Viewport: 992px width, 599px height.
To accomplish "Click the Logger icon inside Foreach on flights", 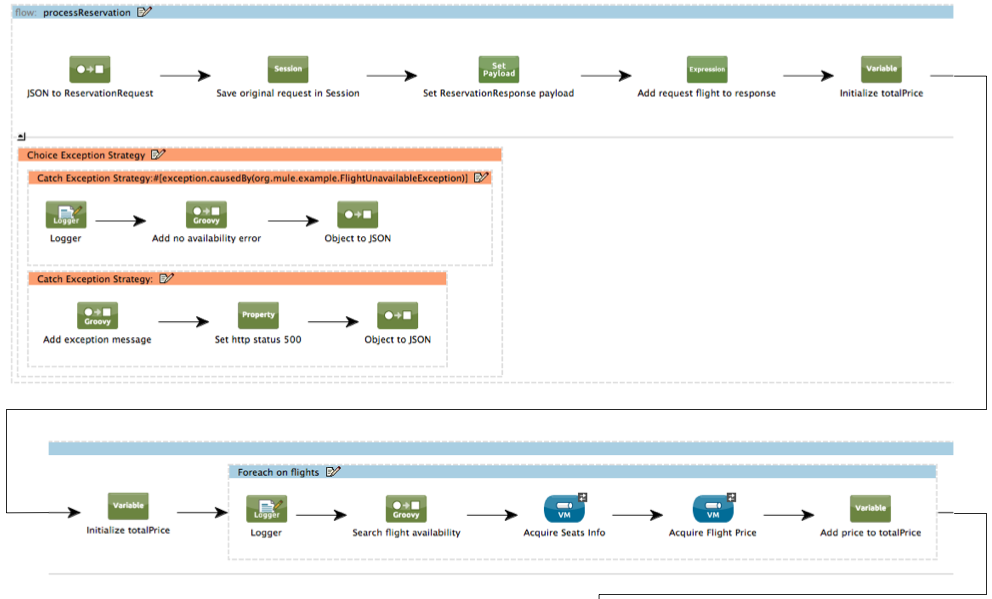I will pyautogui.click(x=264, y=508).
